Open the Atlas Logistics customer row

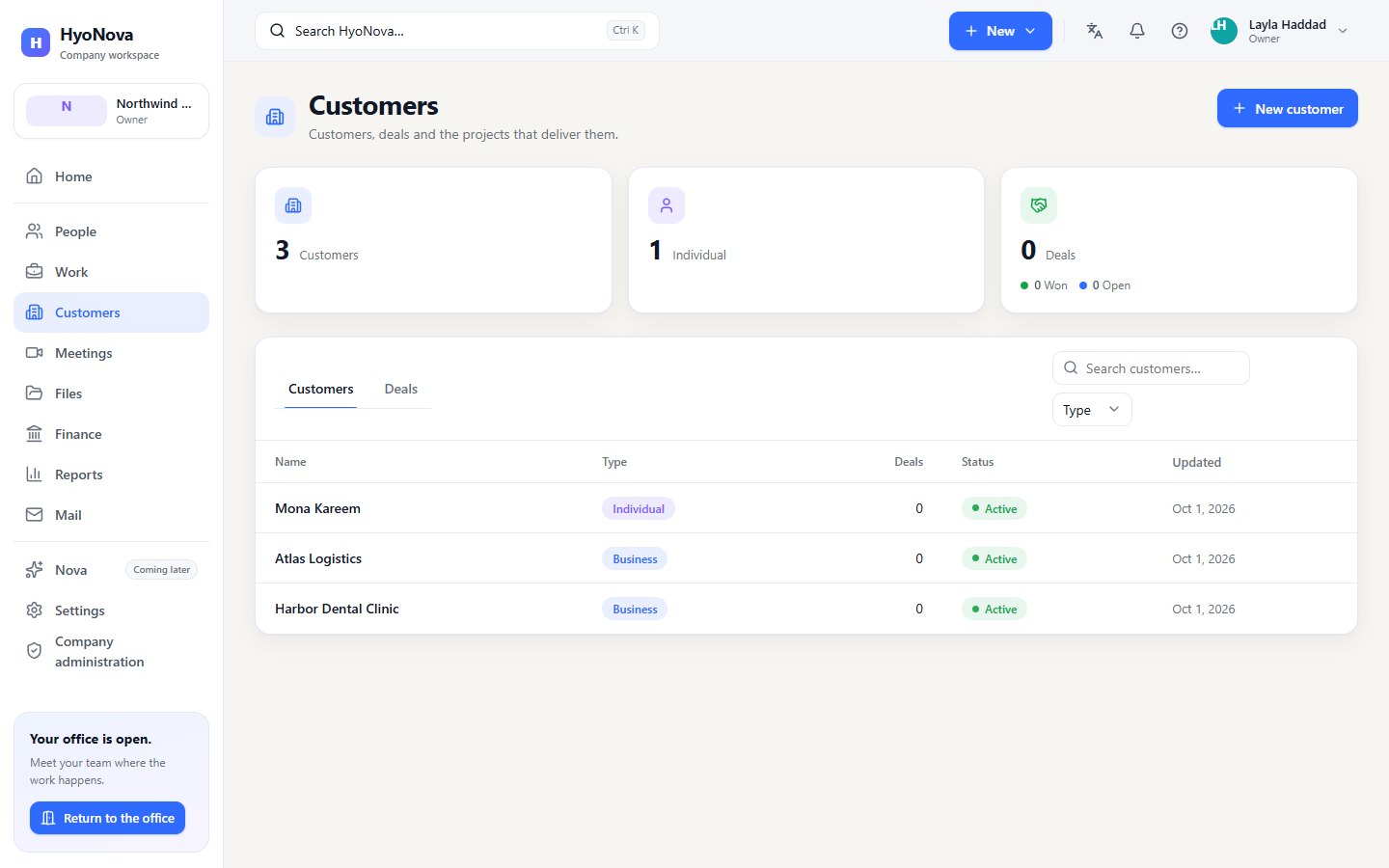[806, 558]
